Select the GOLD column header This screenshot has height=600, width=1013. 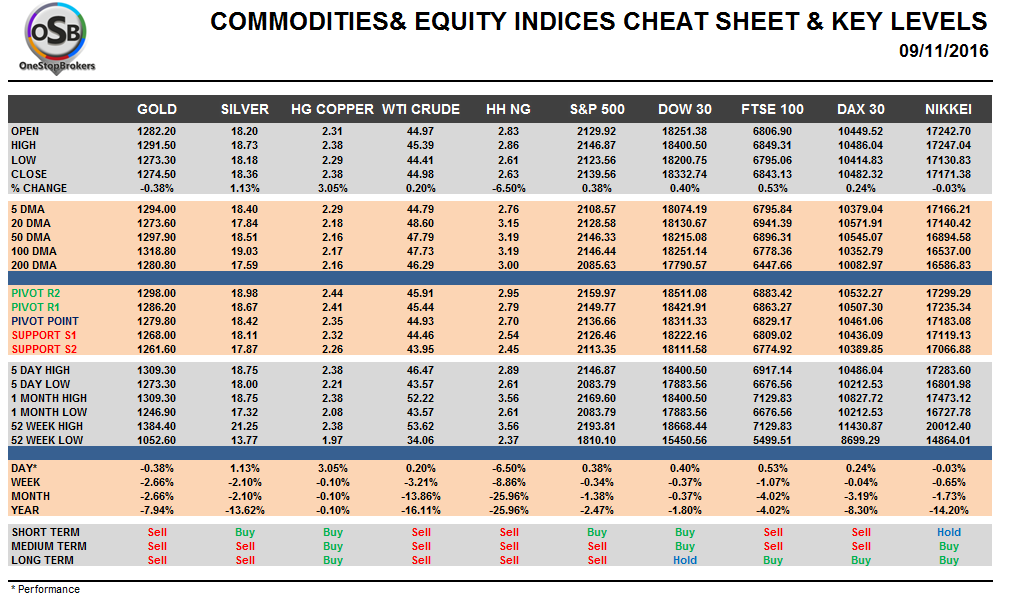point(157,109)
